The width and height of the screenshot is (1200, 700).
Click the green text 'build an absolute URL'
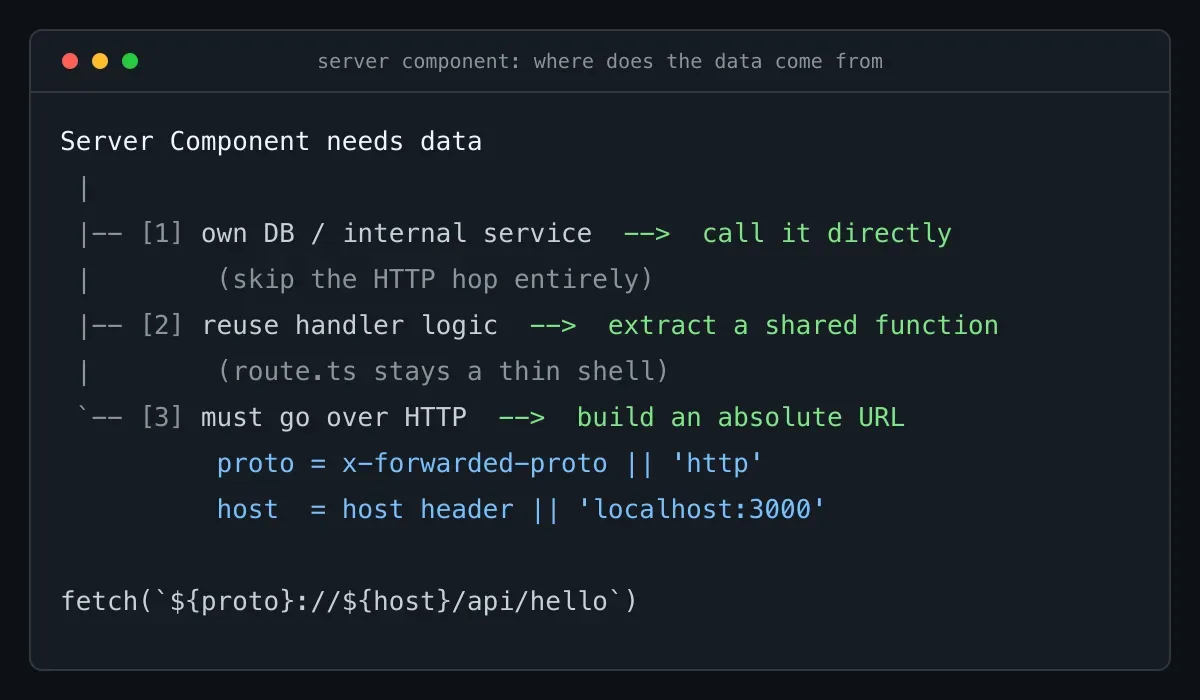point(741,417)
